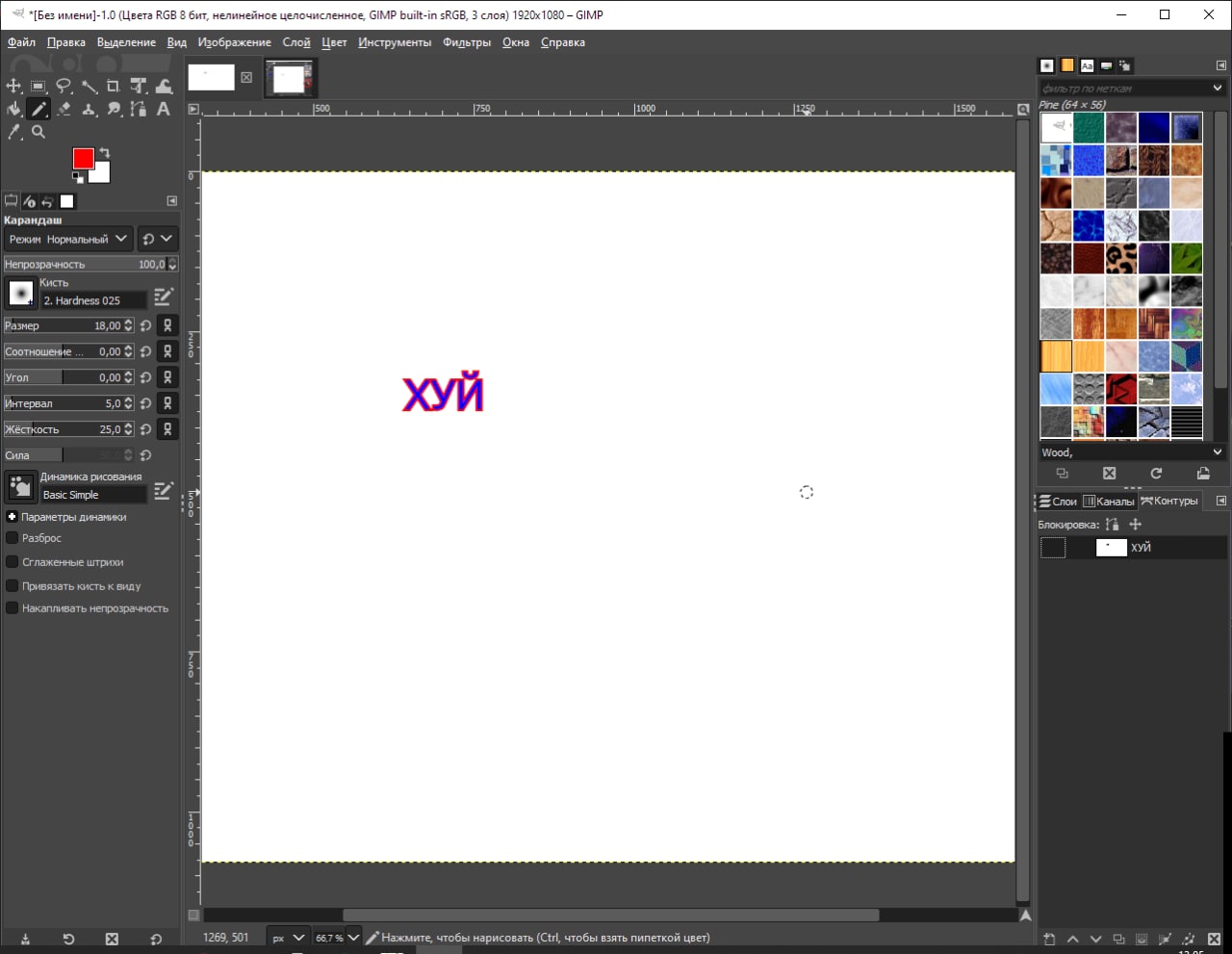Expand the Параметры динамики section
The image size is (1232, 954).
tap(13, 517)
